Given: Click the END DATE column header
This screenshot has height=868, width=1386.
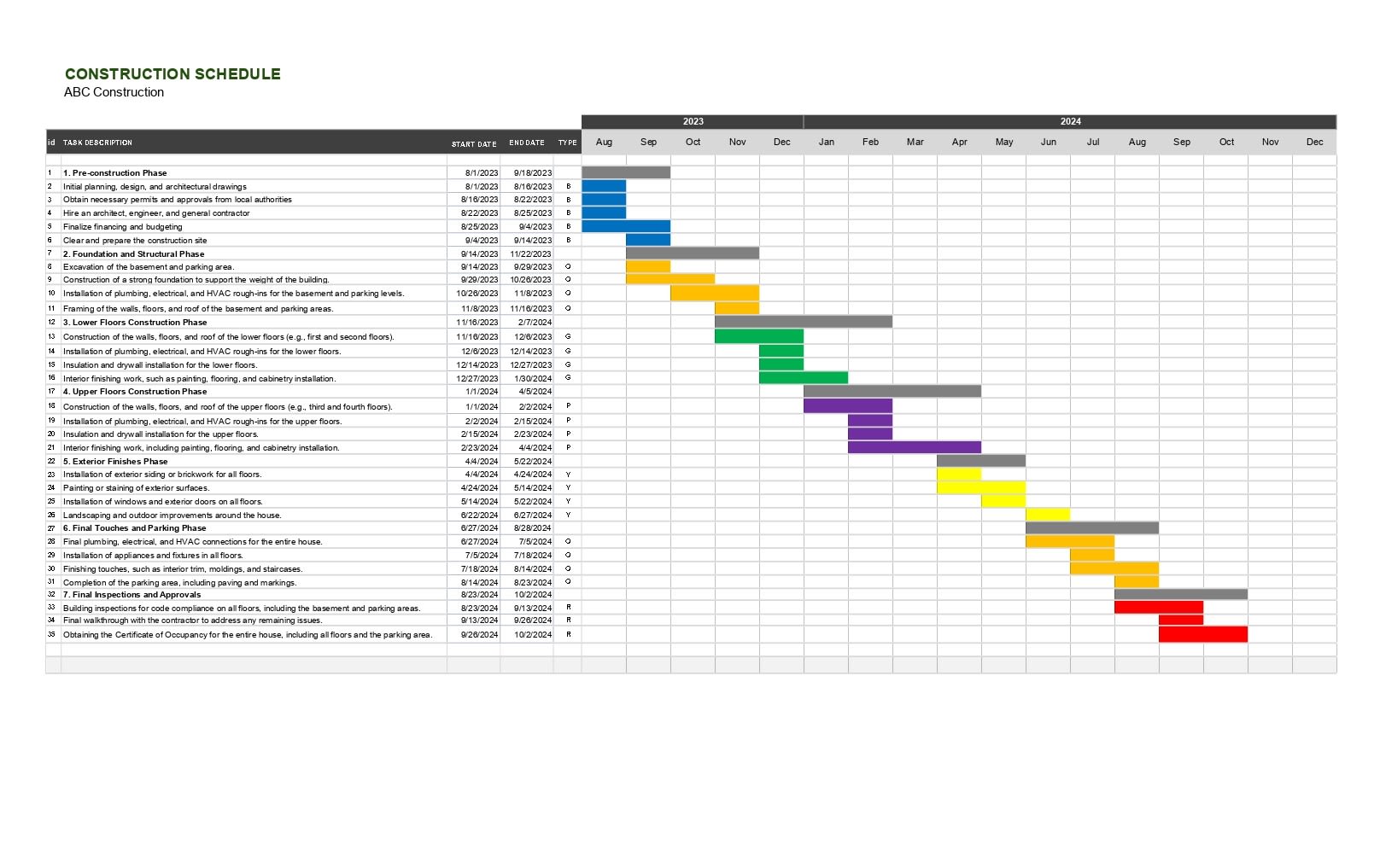Looking at the screenshot, I should [x=527, y=143].
